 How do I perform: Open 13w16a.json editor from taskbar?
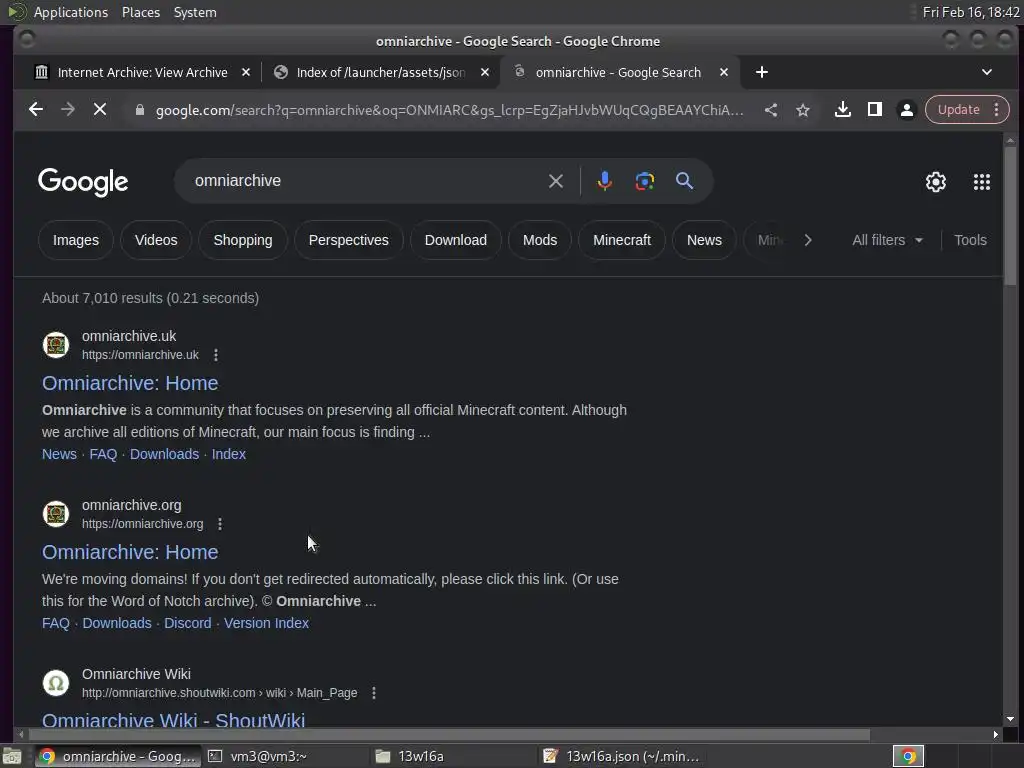[620, 756]
